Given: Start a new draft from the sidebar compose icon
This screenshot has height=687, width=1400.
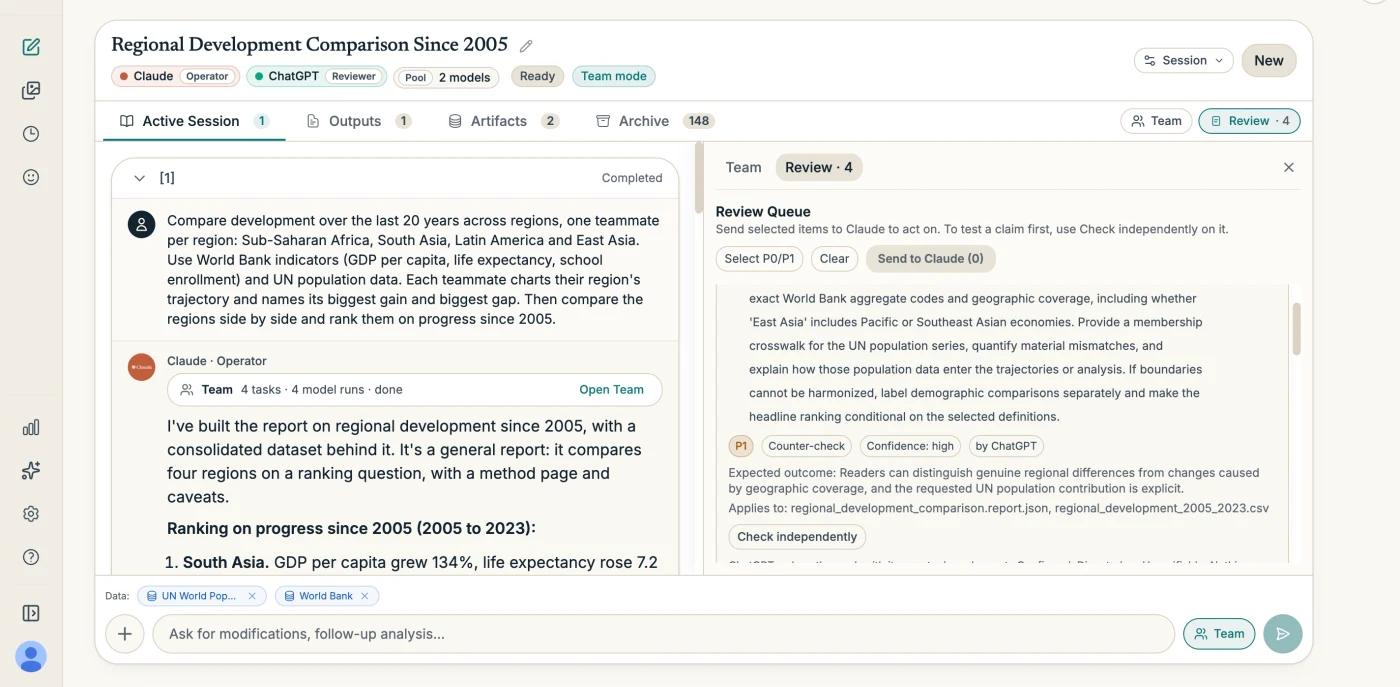Looking at the screenshot, I should pos(31,47).
